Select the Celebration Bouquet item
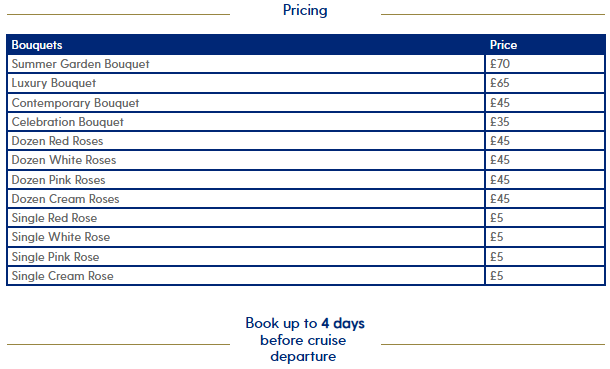The width and height of the screenshot is (610, 369). coord(67,122)
